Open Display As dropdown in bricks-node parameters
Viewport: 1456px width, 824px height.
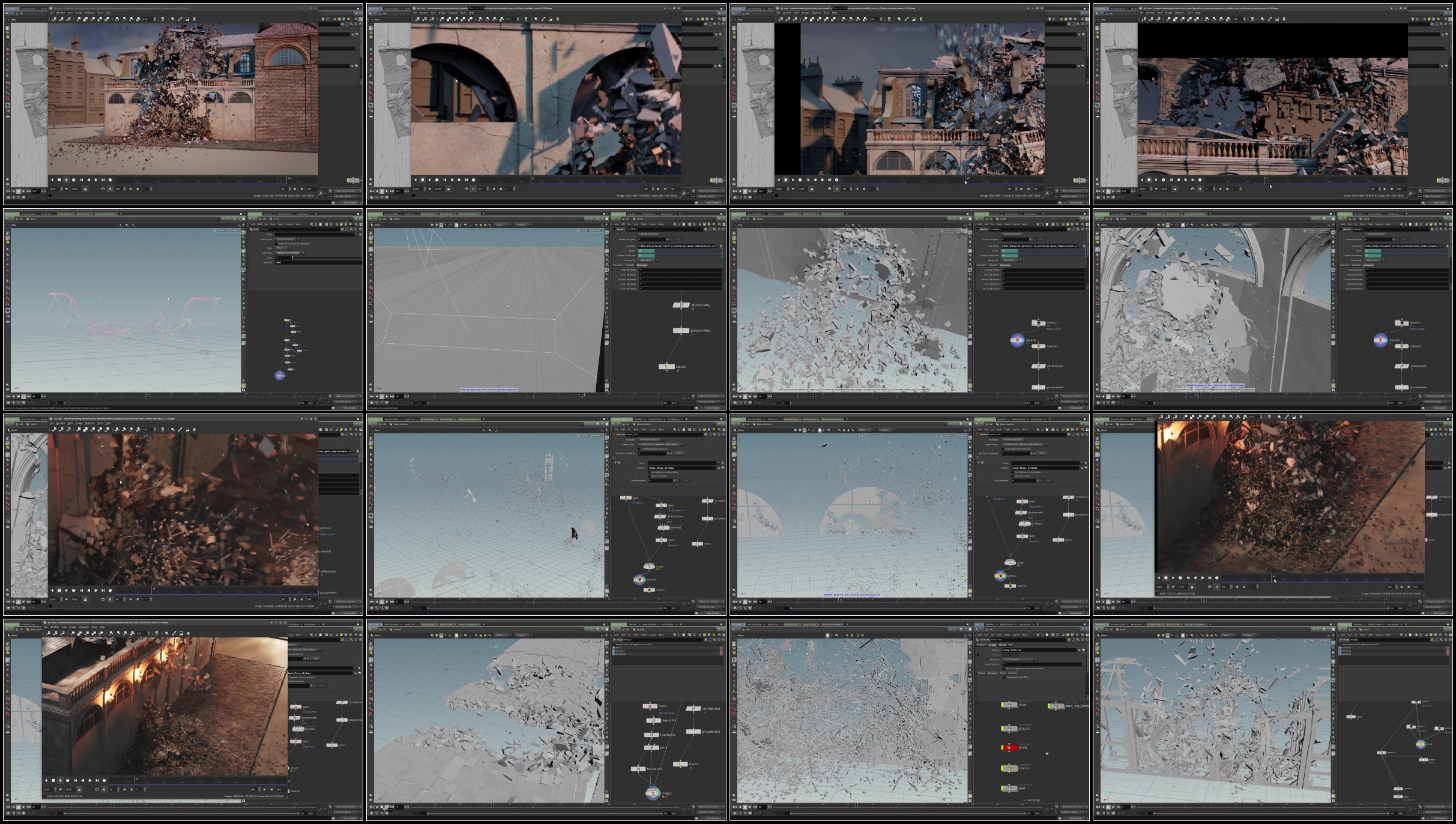(1020, 660)
